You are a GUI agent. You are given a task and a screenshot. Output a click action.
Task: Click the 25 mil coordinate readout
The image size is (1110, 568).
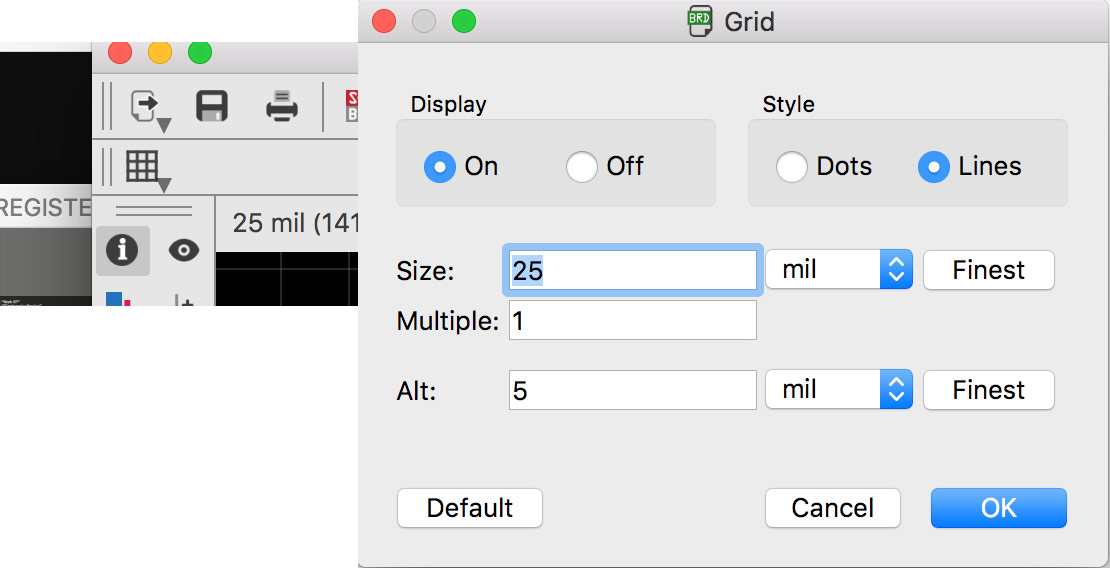point(296,223)
